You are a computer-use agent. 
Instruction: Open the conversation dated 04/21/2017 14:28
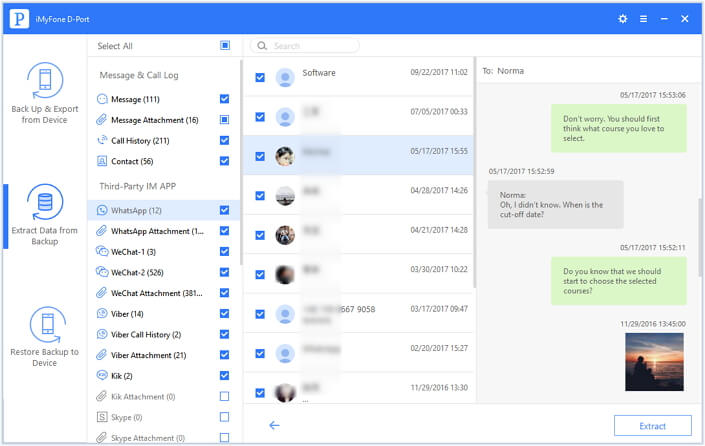358,235
